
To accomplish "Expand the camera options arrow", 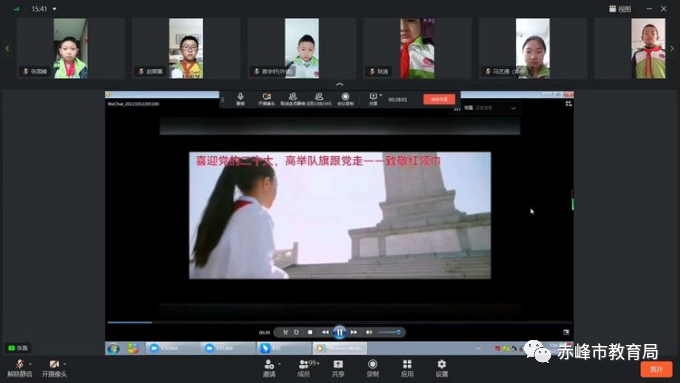I will click(x=65, y=364).
